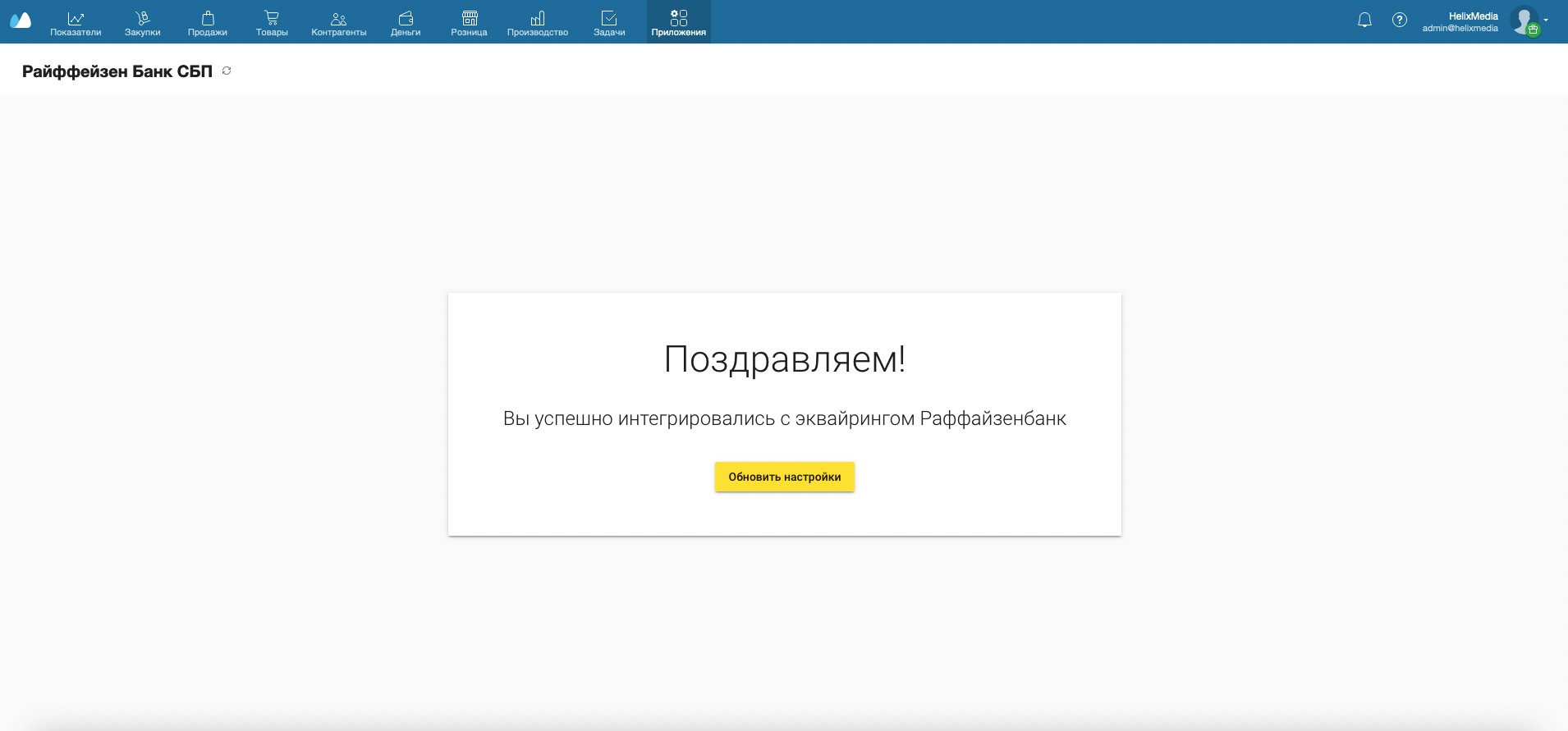Open the Показатели dashboard section
The width and height of the screenshot is (1568, 731).
click(76, 22)
